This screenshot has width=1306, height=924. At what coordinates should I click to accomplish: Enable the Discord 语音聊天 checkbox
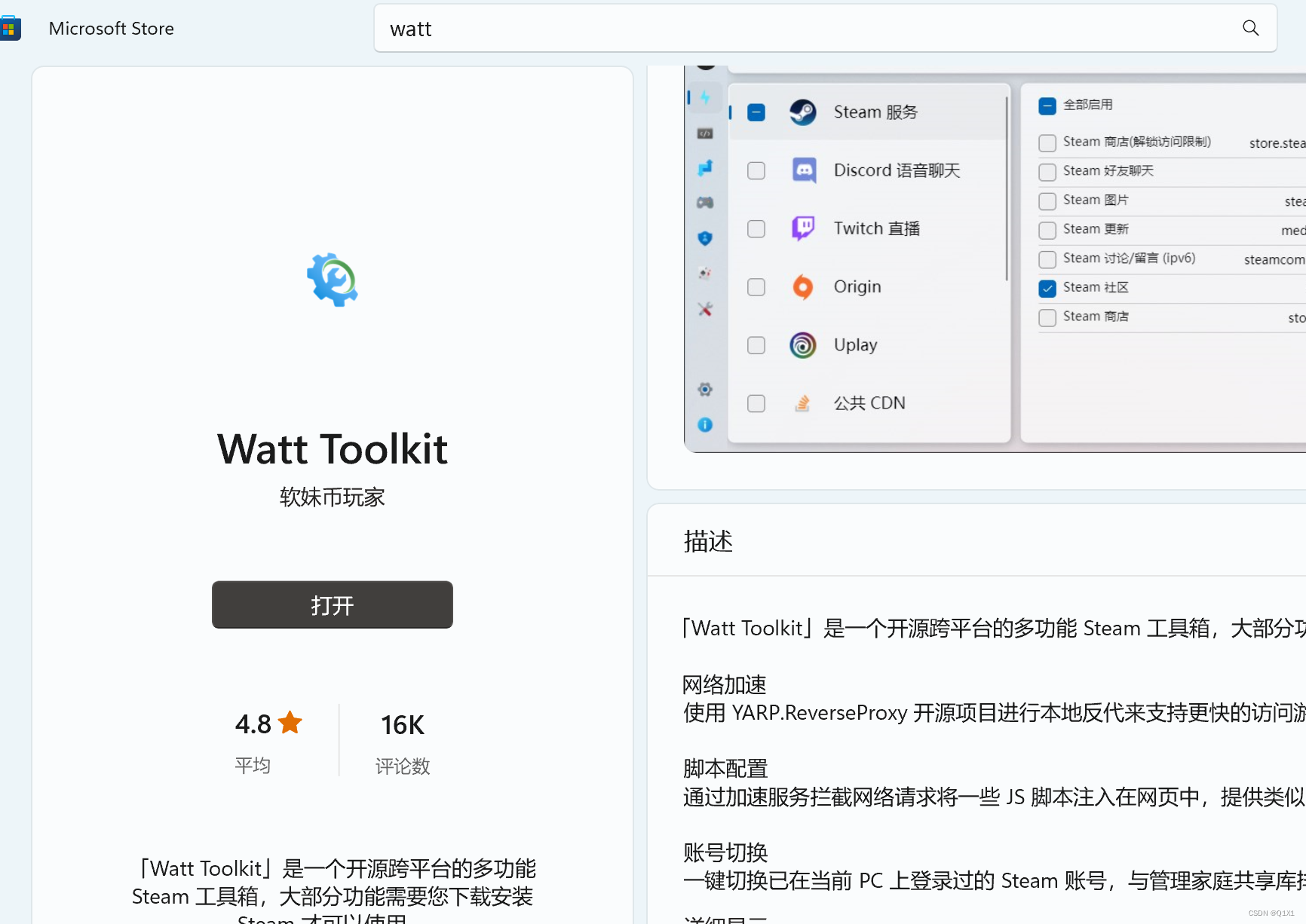[756, 170]
